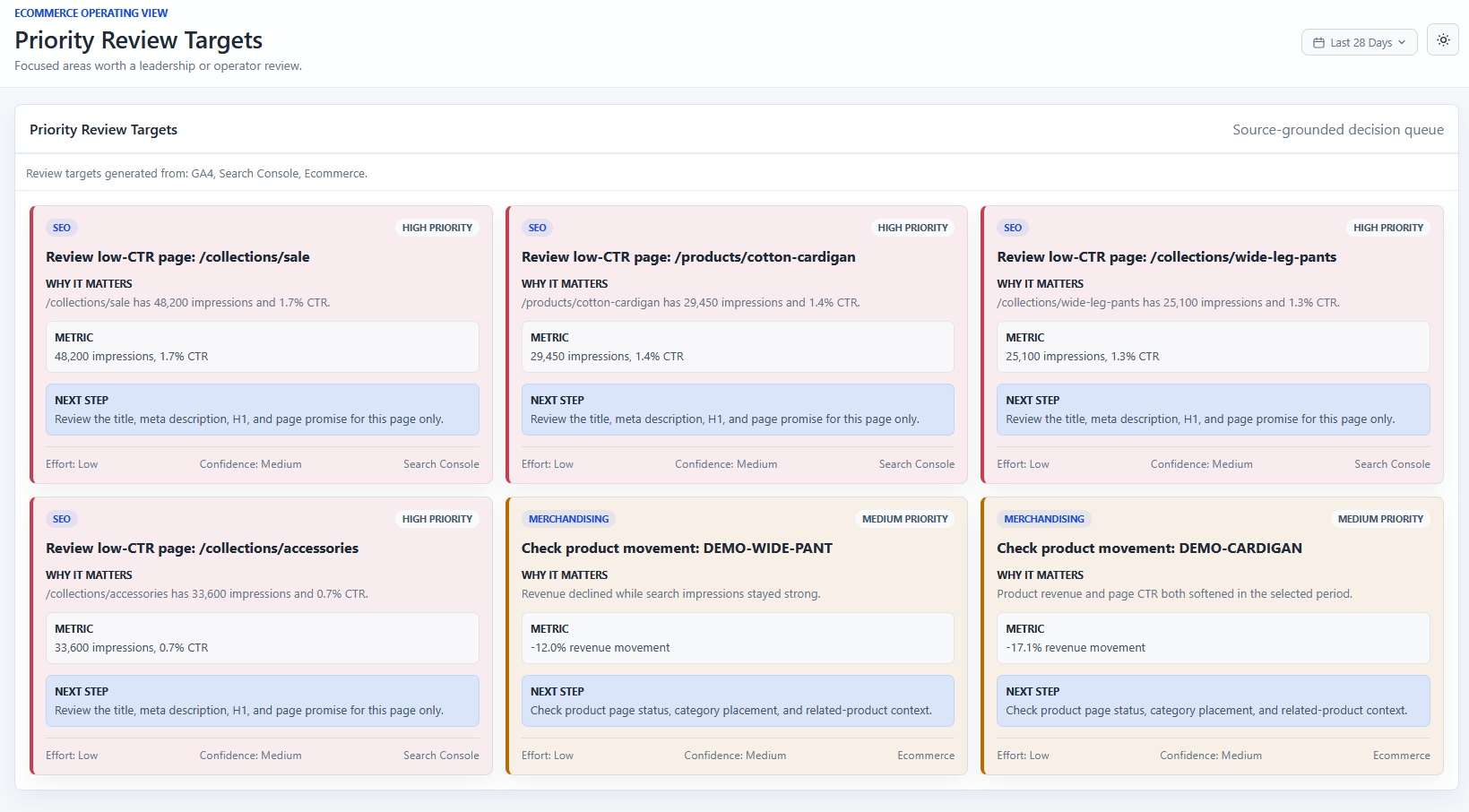Open the /collections/accessories review card title
The image size is (1469, 812).
pos(202,549)
